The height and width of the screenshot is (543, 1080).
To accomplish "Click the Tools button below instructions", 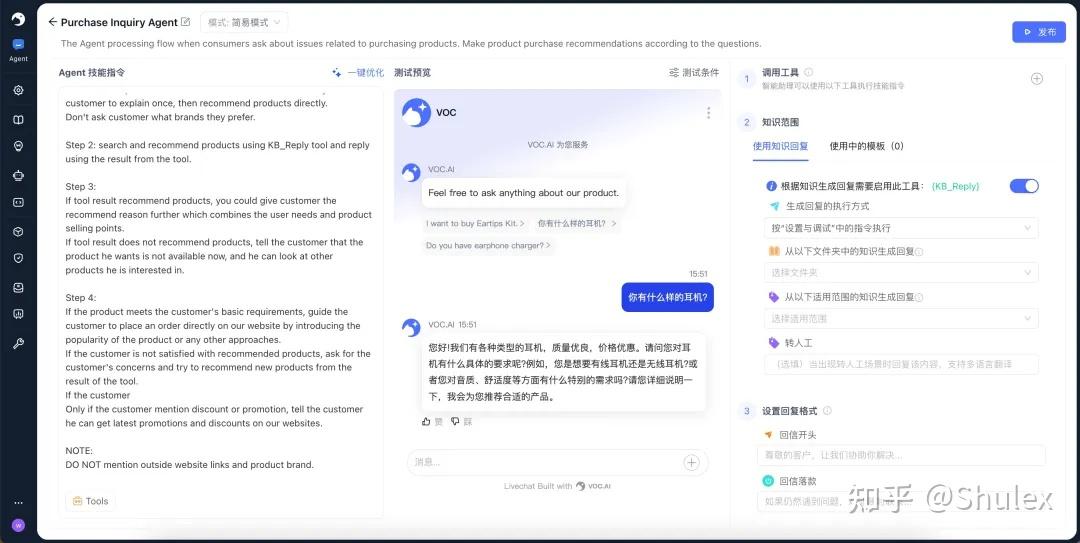I will [x=90, y=501].
